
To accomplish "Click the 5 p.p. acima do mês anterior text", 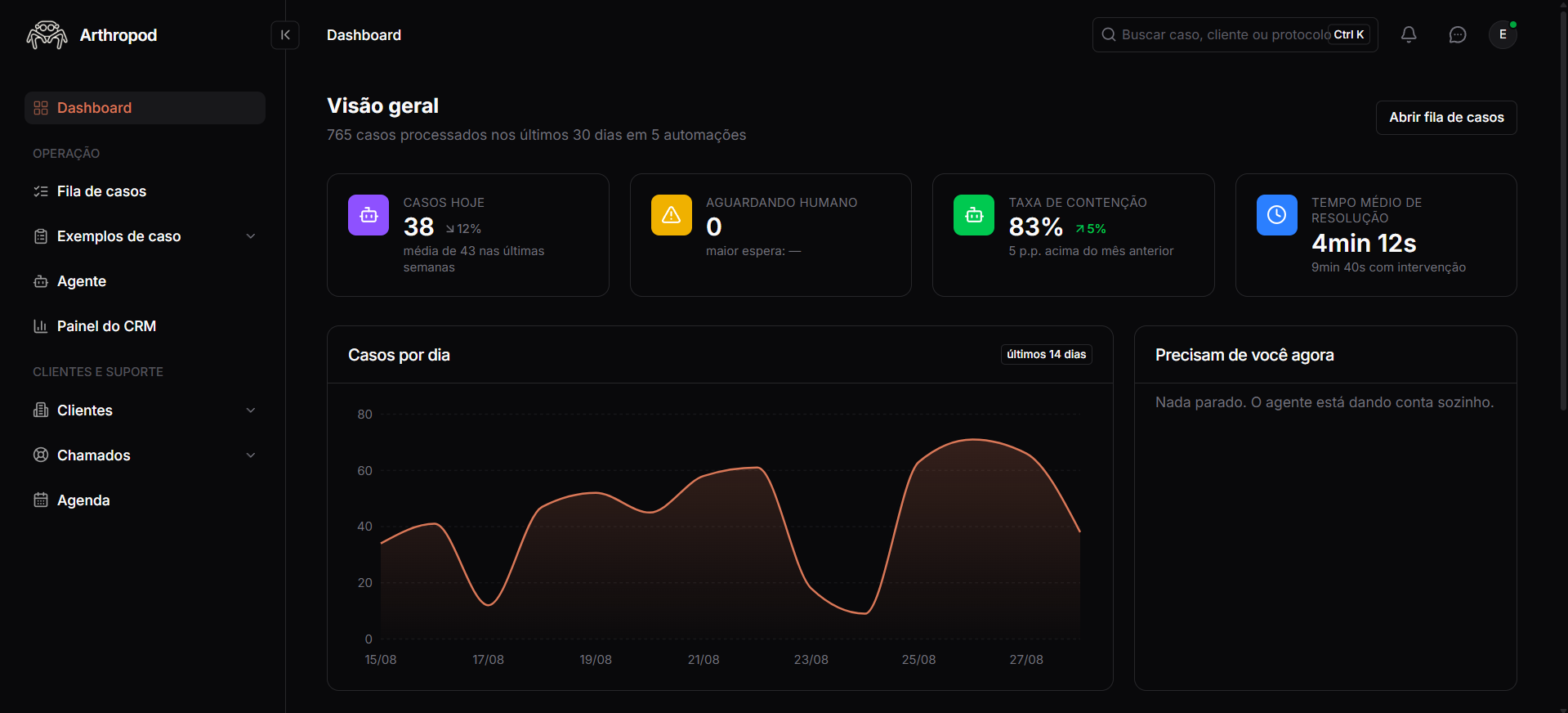I will pos(1091,251).
